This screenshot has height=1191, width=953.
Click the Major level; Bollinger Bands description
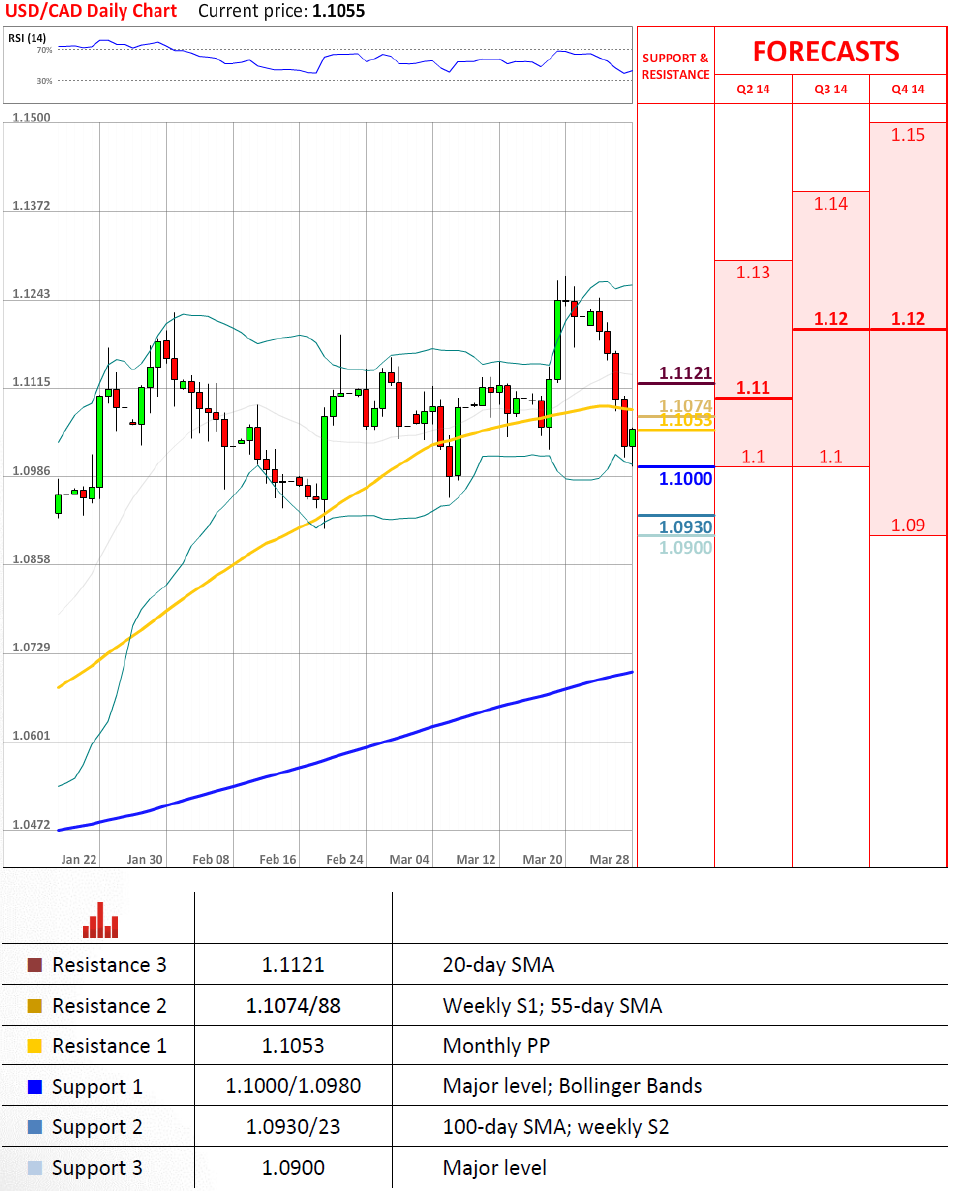pyautogui.click(x=573, y=1086)
